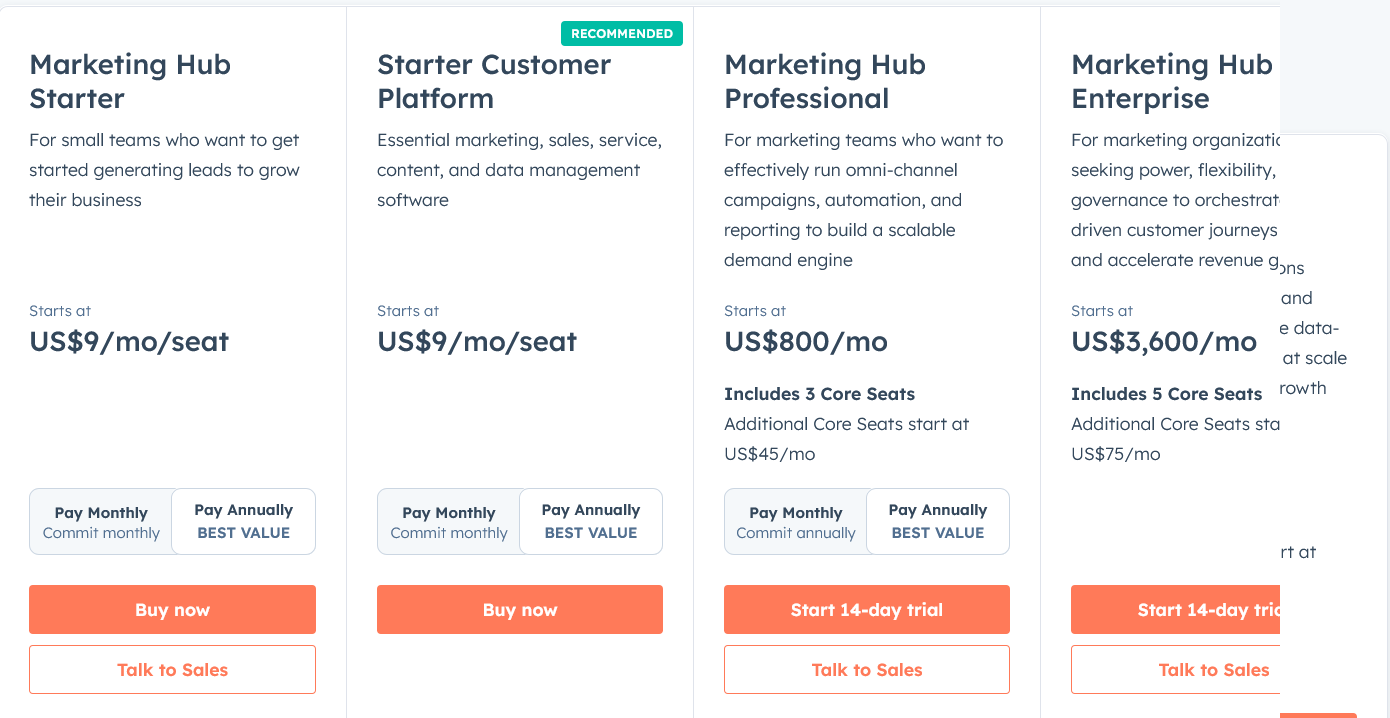Click Buy now under Starter Customer Platform
This screenshot has height=718, width=1390.
pos(520,610)
